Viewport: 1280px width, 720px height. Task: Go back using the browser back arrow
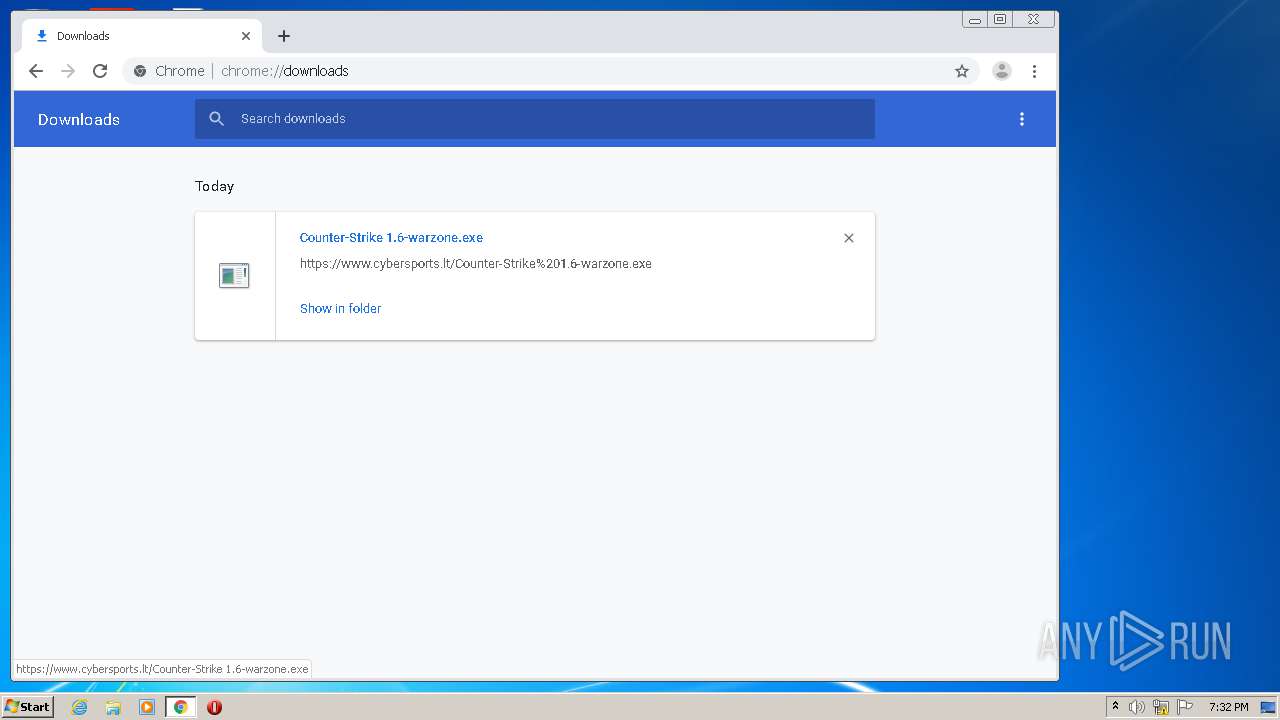(x=36, y=71)
